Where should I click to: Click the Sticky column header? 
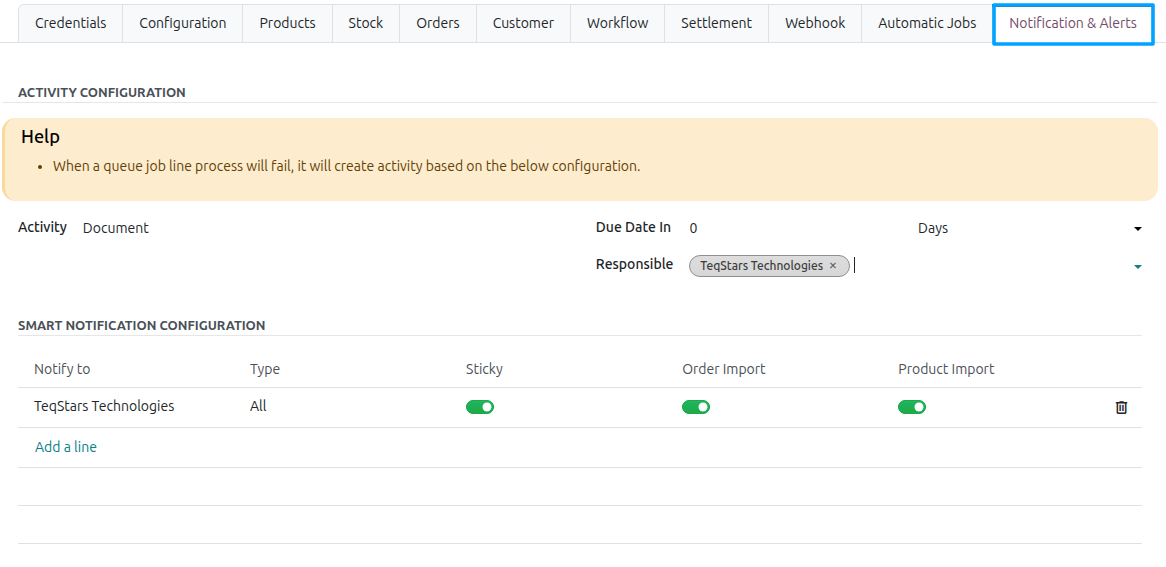[x=484, y=369]
